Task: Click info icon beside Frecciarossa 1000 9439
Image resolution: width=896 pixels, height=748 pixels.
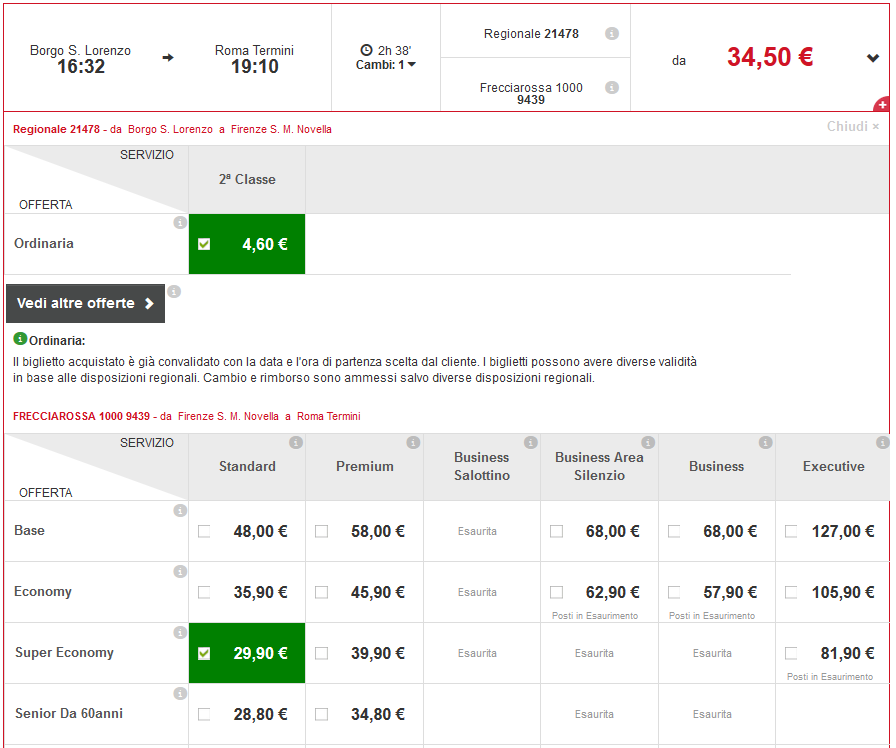Action: 612,88
